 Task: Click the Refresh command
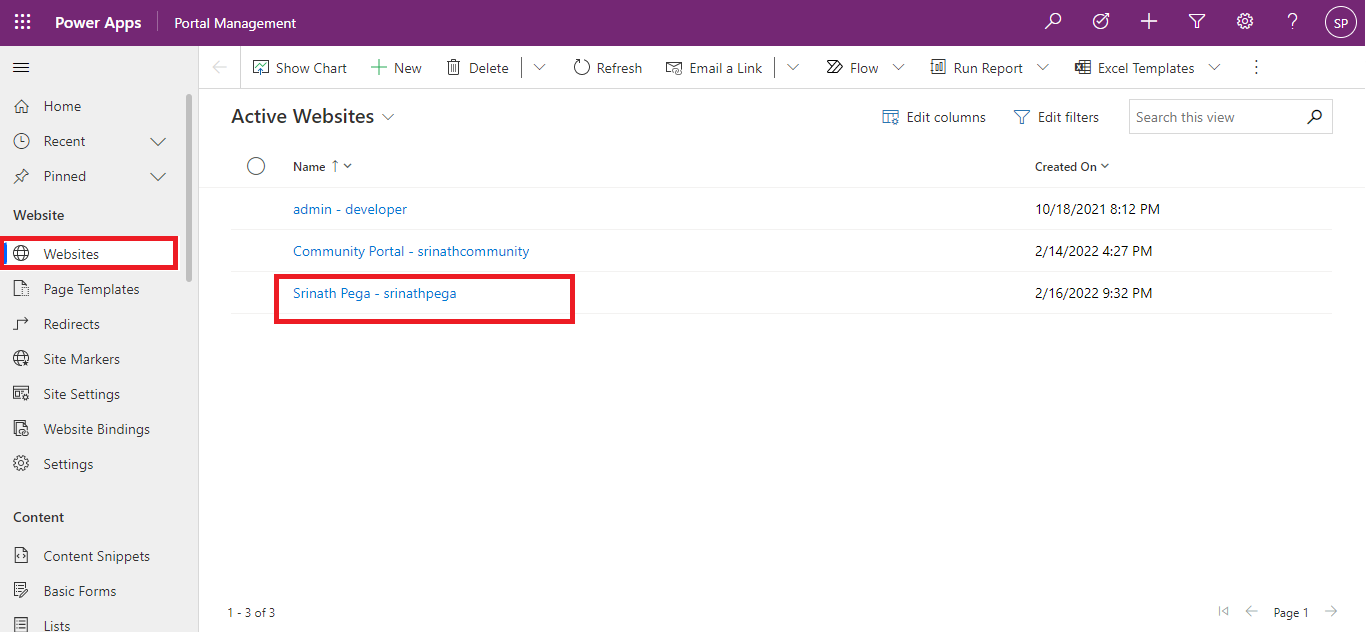(607, 68)
